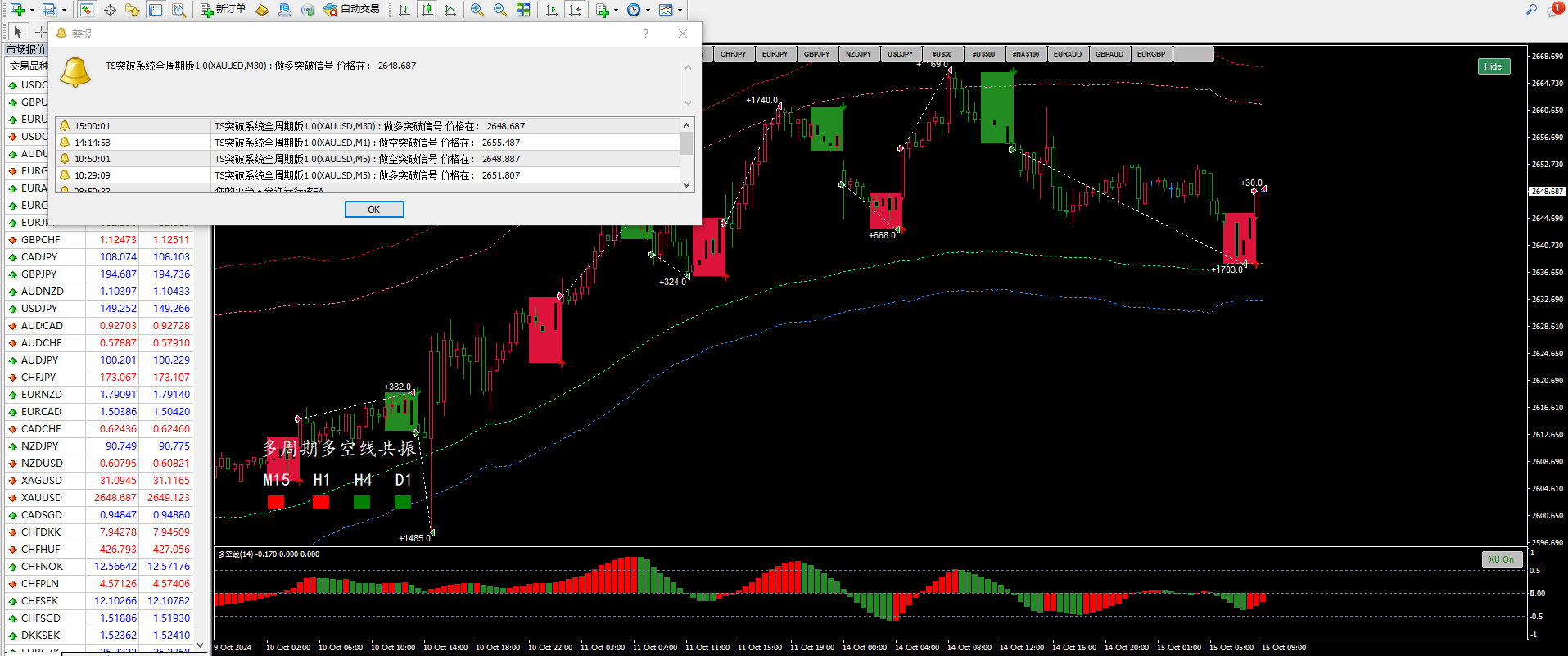Toggle the XU On button
The width and height of the screenshot is (1568, 656).
(x=1501, y=559)
